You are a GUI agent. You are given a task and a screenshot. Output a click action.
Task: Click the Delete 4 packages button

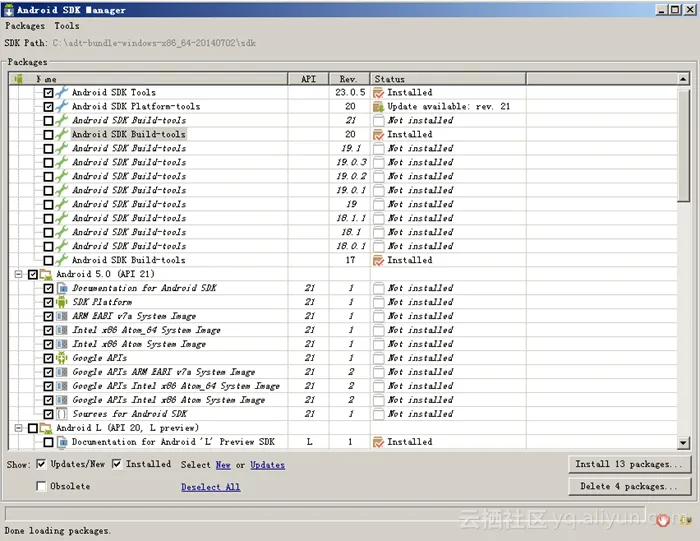point(629,487)
